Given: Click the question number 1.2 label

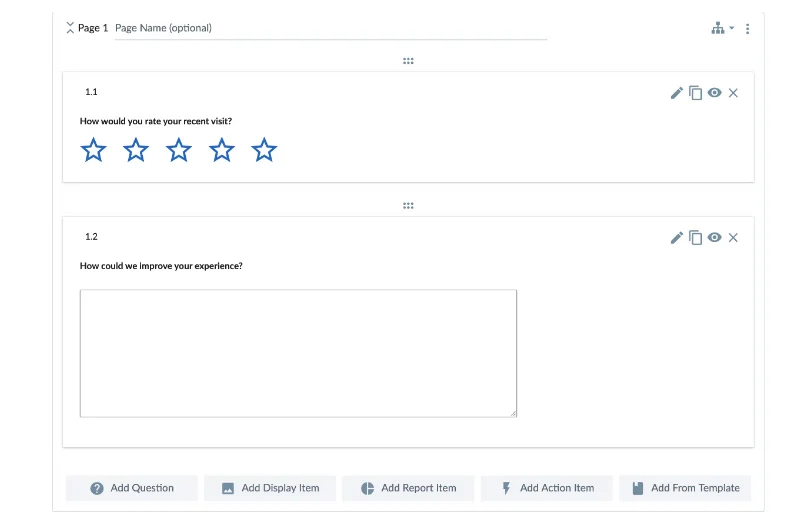Looking at the screenshot, I should click(91, 236).
